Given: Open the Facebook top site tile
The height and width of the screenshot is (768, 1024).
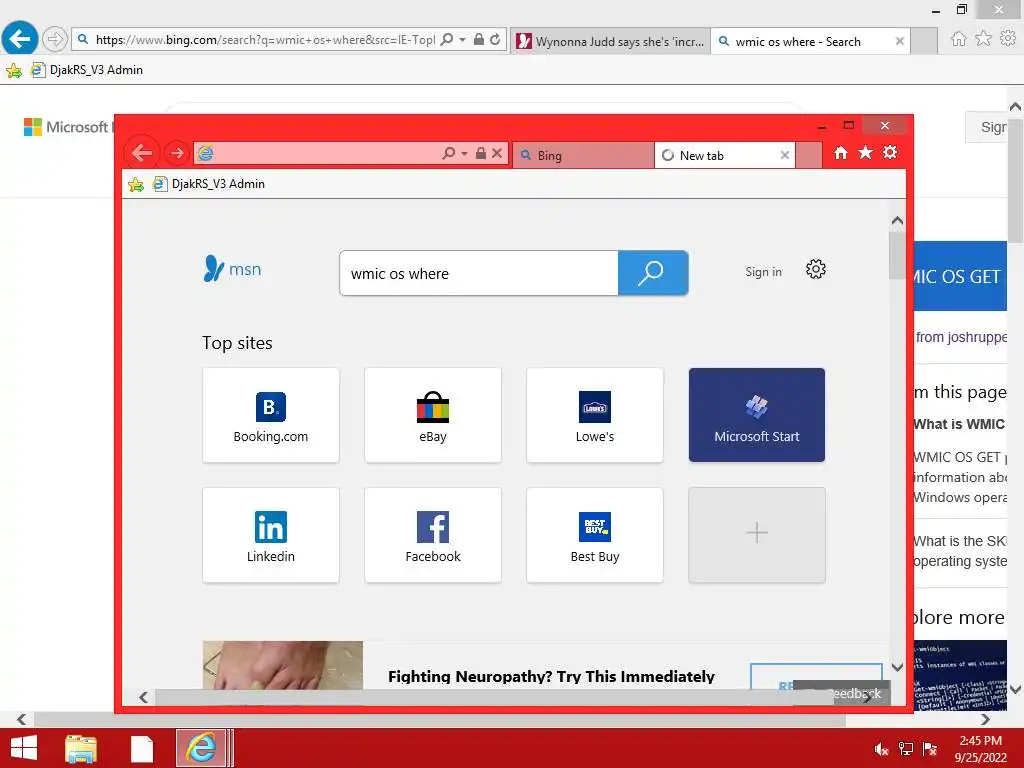Looking at the screenshot, I should pyautogui.click(x=433, y=535).
